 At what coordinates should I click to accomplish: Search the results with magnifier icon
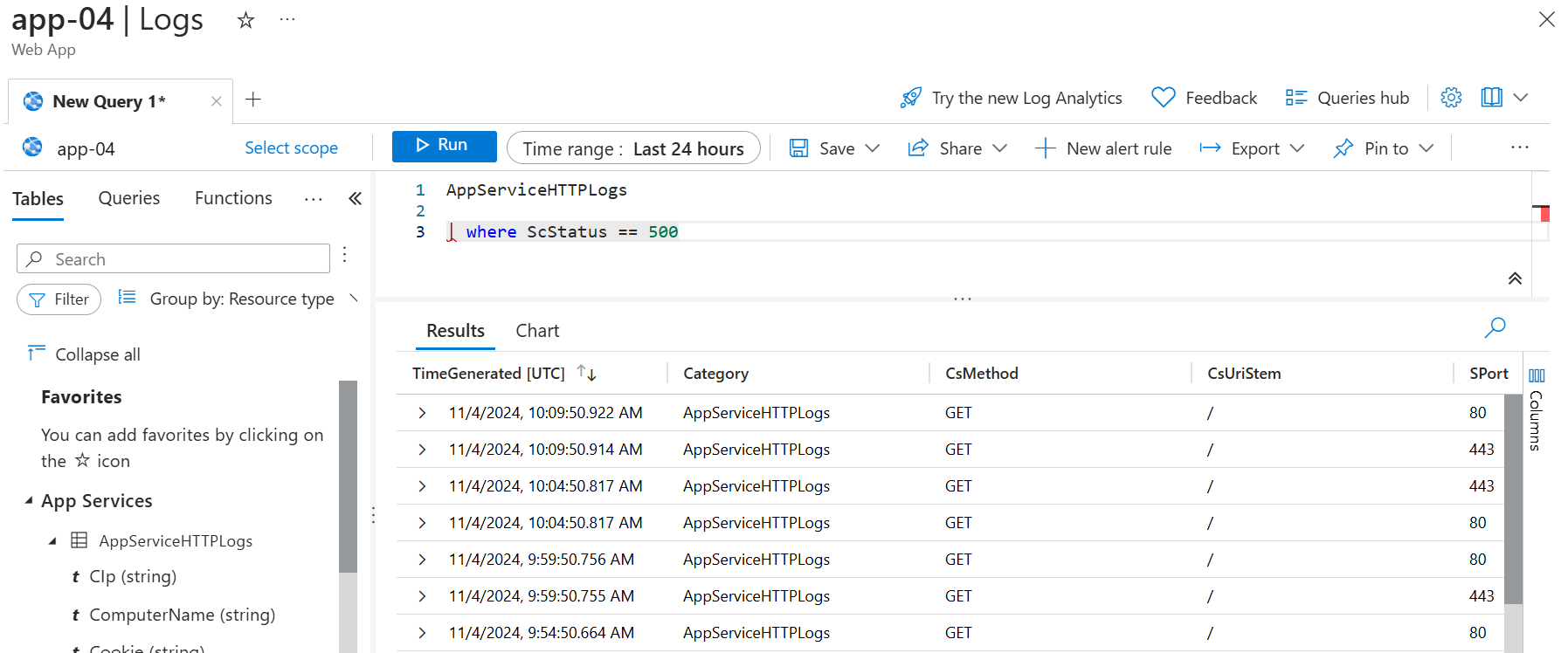point(1495,327)
